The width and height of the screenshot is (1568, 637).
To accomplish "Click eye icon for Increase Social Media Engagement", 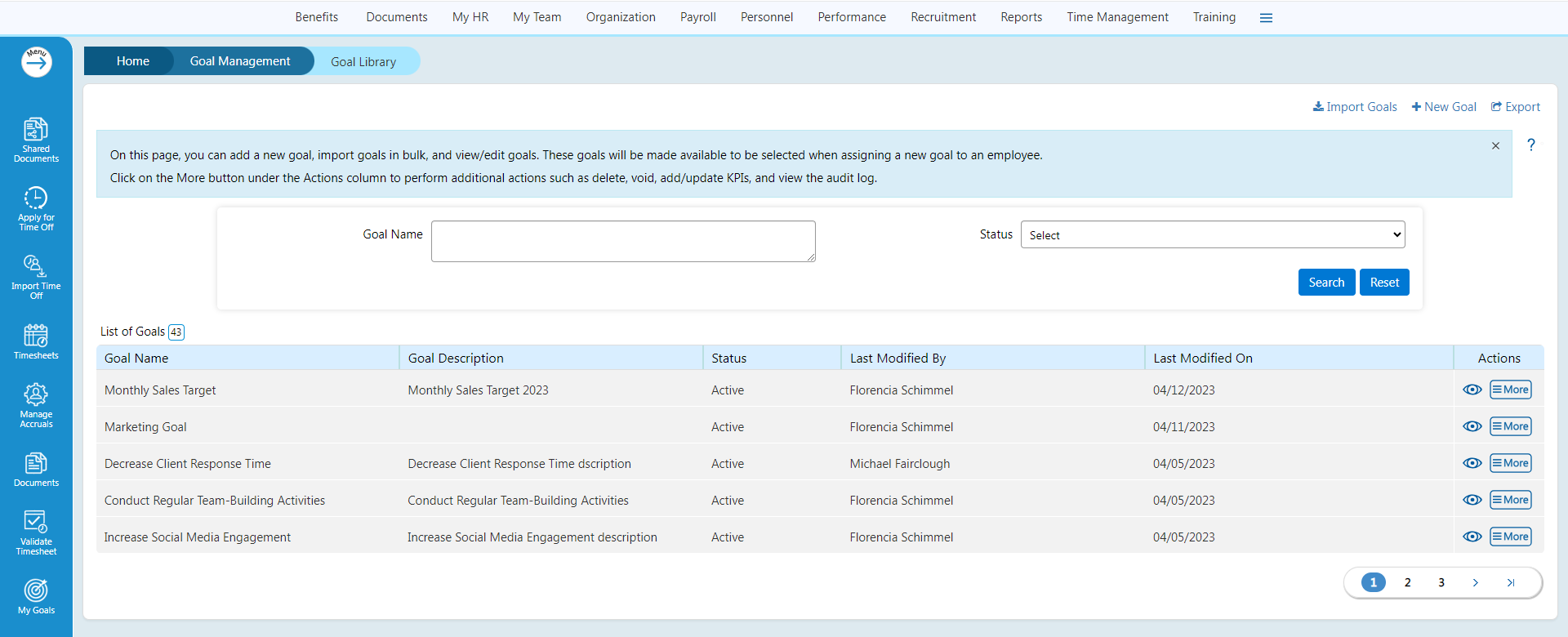I will tap(1472, 537).
